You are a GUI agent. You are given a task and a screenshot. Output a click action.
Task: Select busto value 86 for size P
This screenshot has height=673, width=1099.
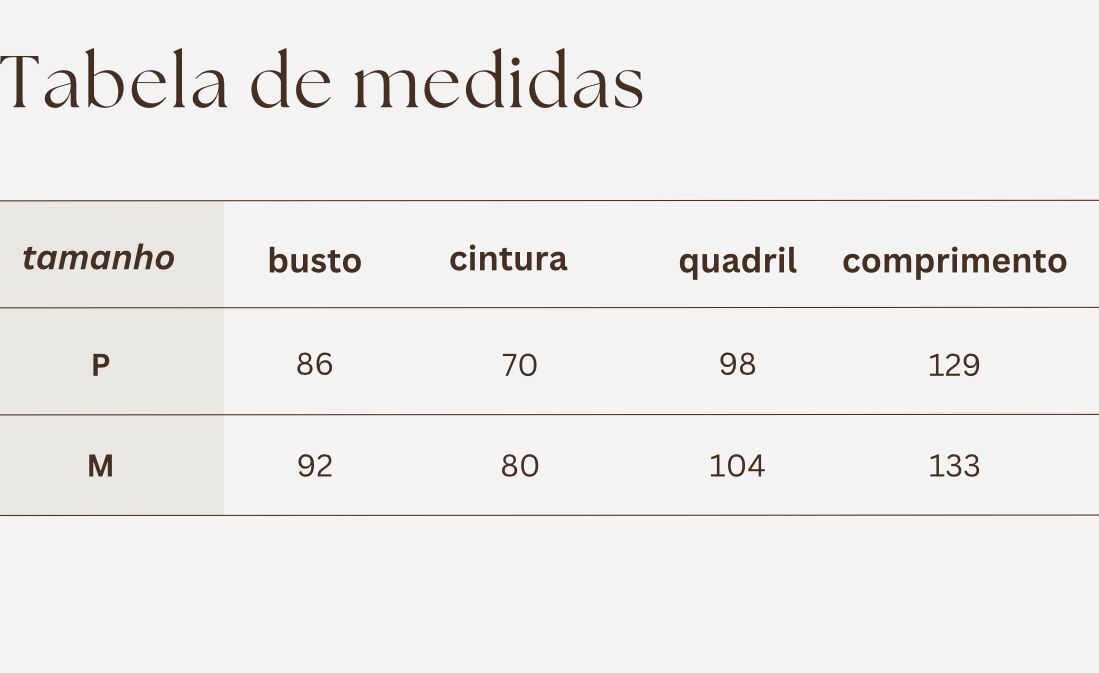314,365
